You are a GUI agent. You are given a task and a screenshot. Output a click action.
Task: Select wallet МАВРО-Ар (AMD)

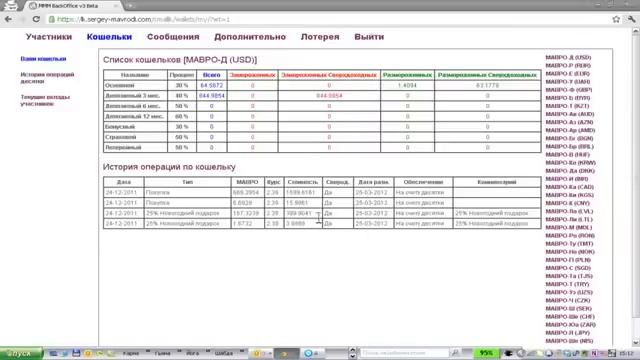tap(570, 130)
